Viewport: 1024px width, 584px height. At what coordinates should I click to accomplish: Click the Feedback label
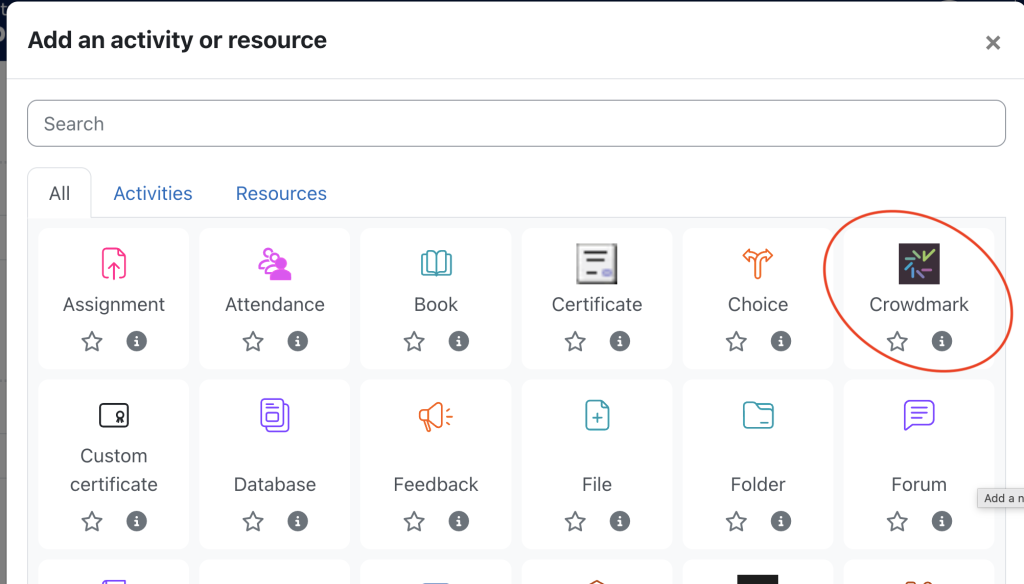(436, 484)
